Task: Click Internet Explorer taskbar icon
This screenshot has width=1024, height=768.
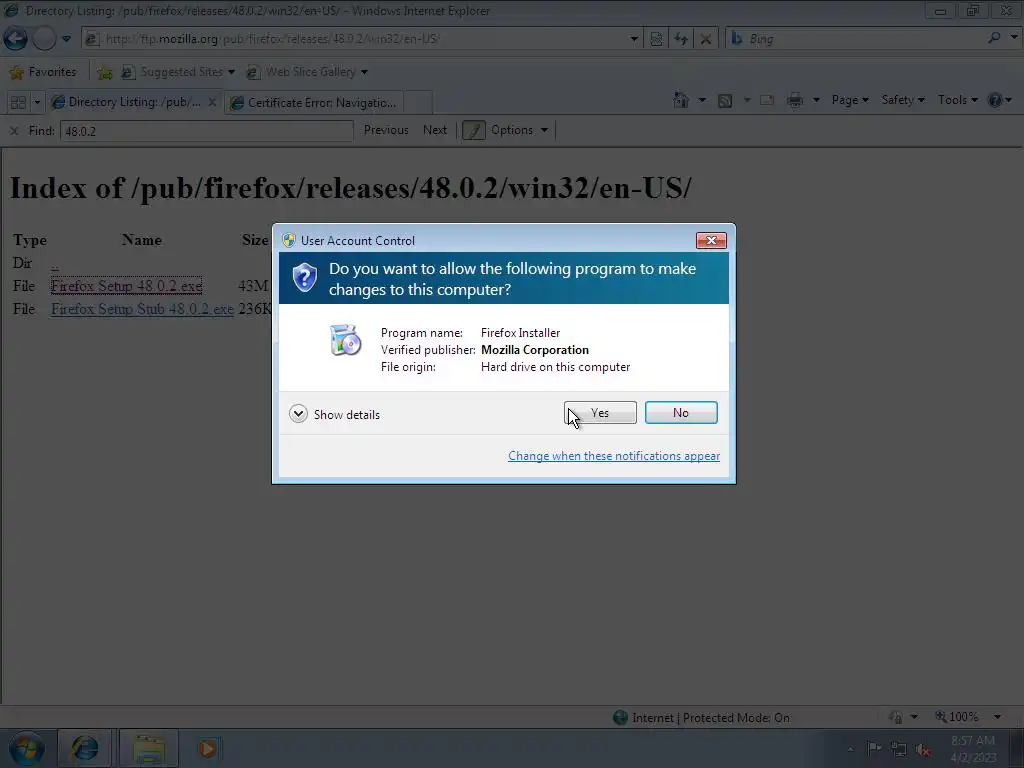Action: pos(85,748)
